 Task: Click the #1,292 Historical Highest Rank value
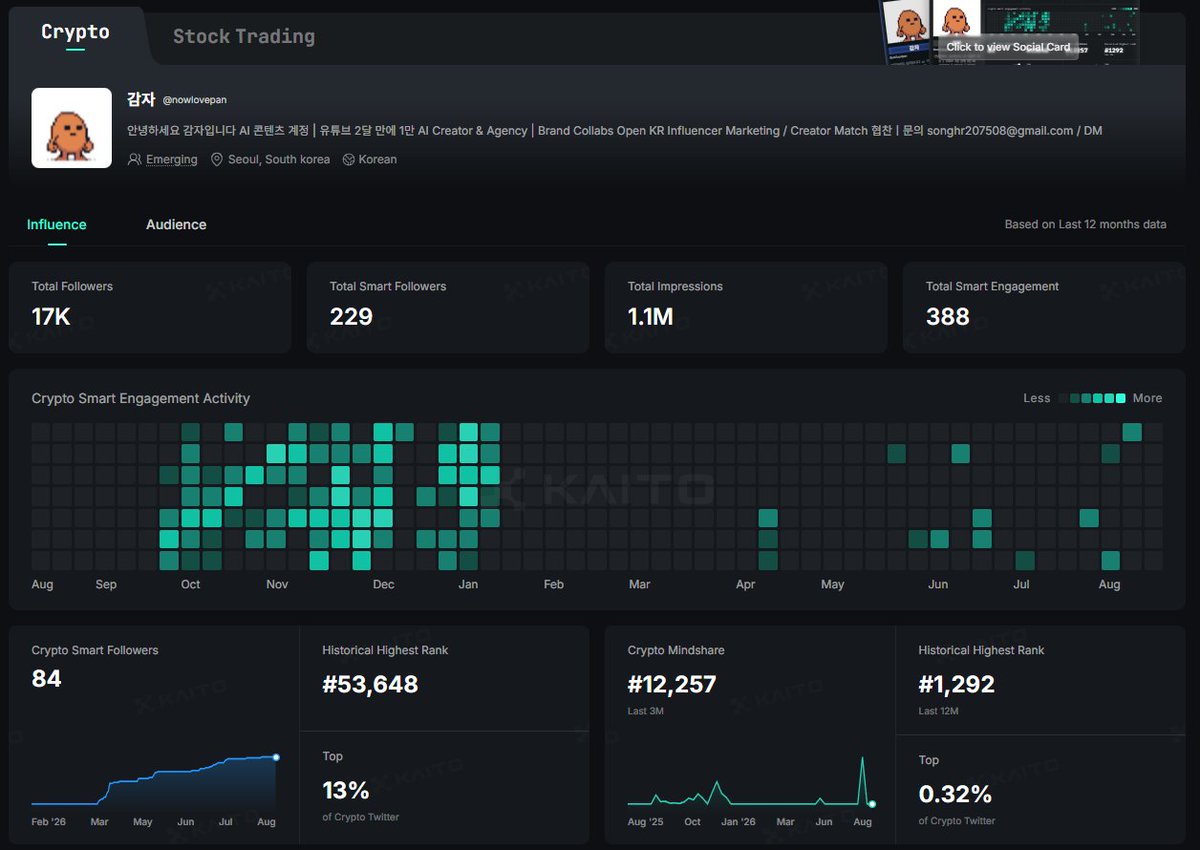point(957,684)
